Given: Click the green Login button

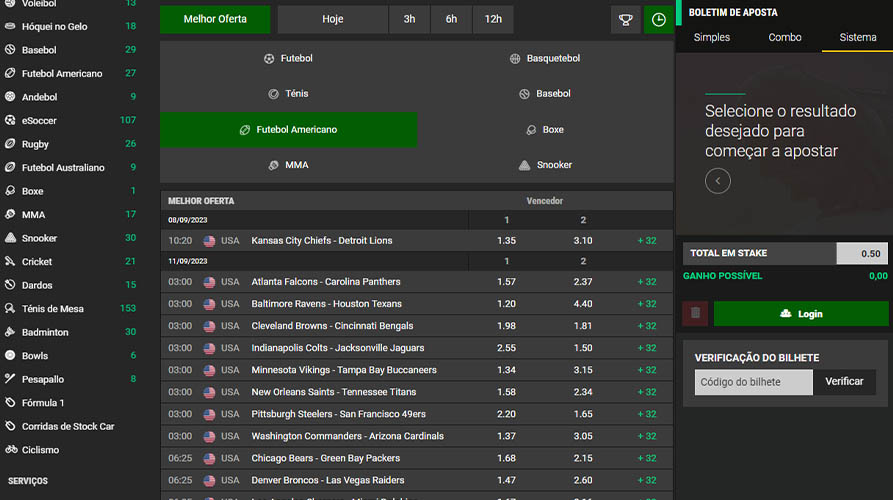Looking at the screenshot, I should coord(801,314).
